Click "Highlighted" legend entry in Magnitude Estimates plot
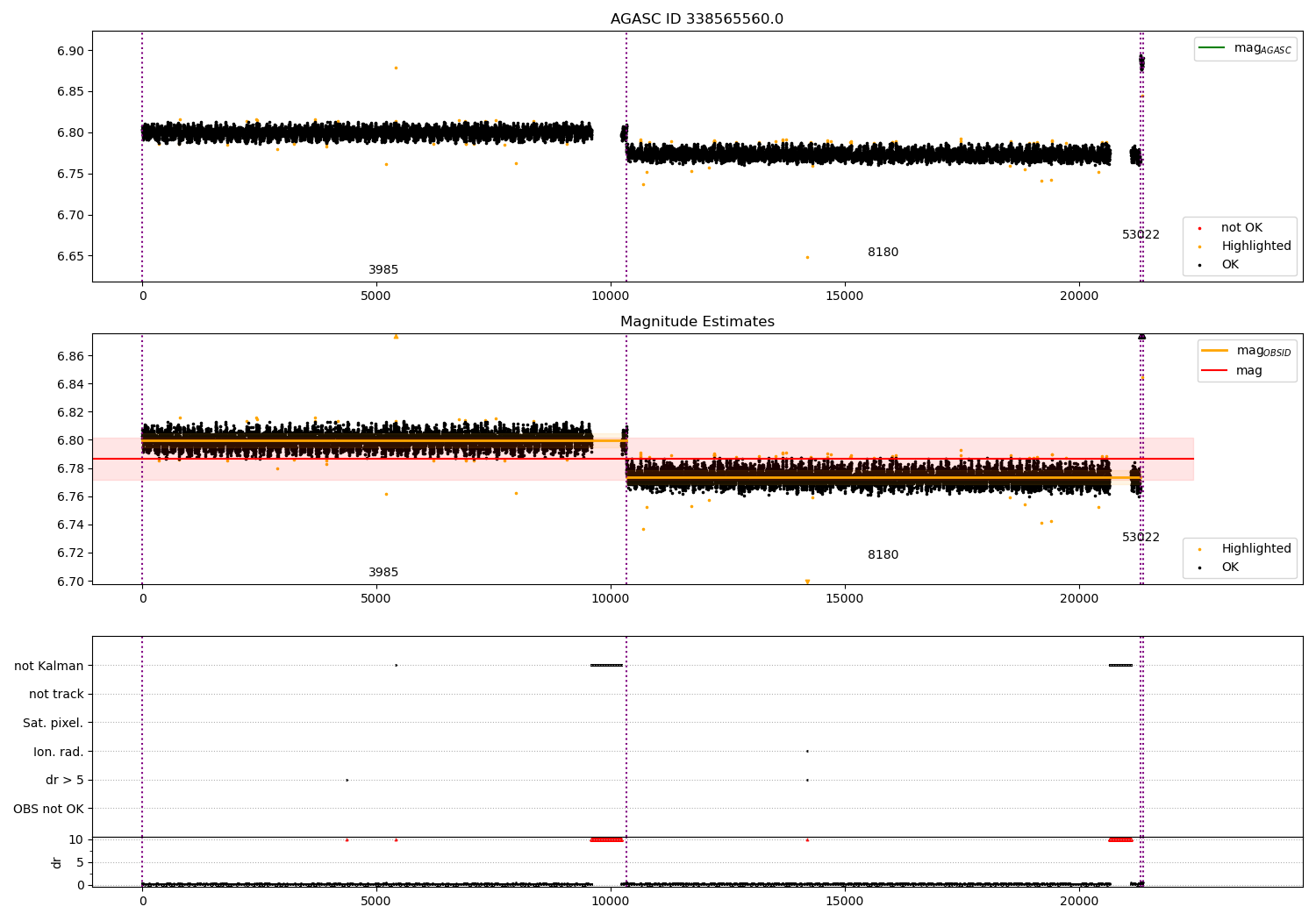The height and width of the screenshot is (921, 1316). click(1256, 548)
